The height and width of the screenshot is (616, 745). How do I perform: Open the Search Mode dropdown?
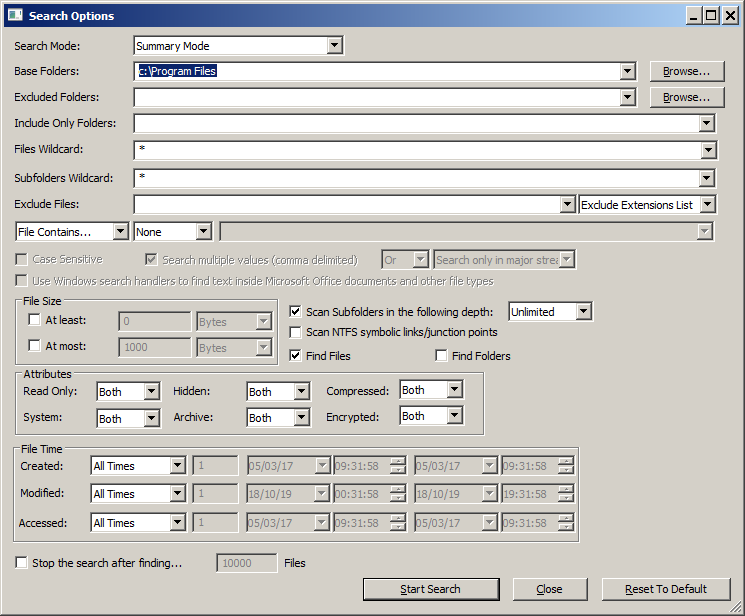[x=334, y=46]
